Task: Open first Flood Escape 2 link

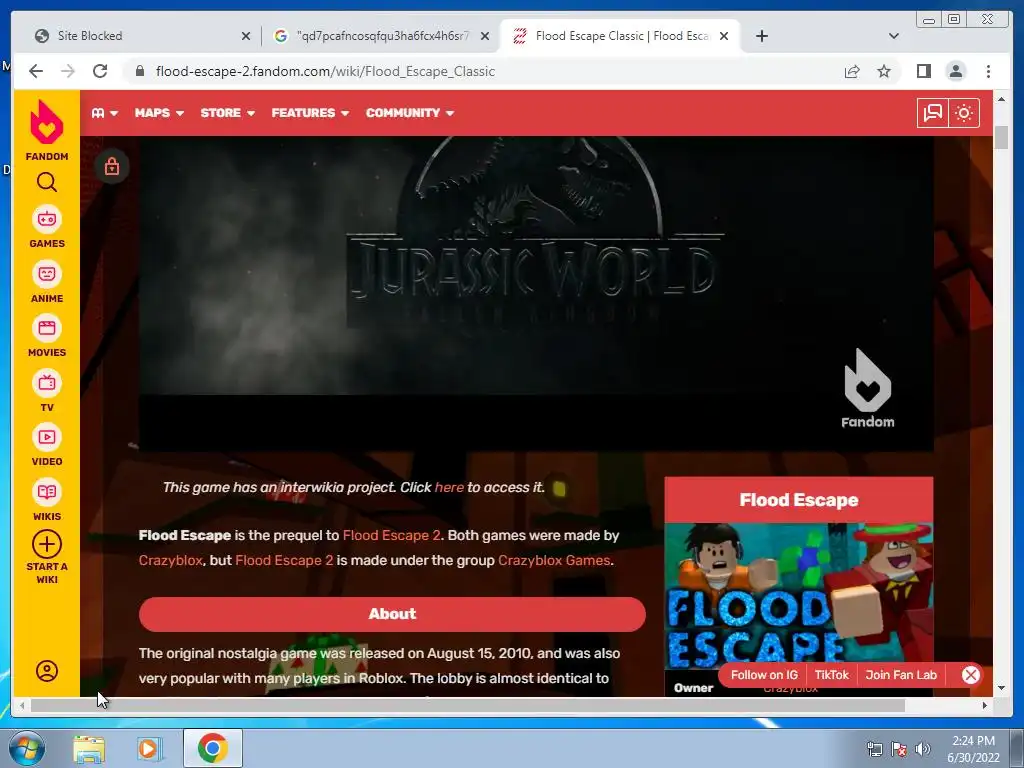Action: click(x=391, y=535)
